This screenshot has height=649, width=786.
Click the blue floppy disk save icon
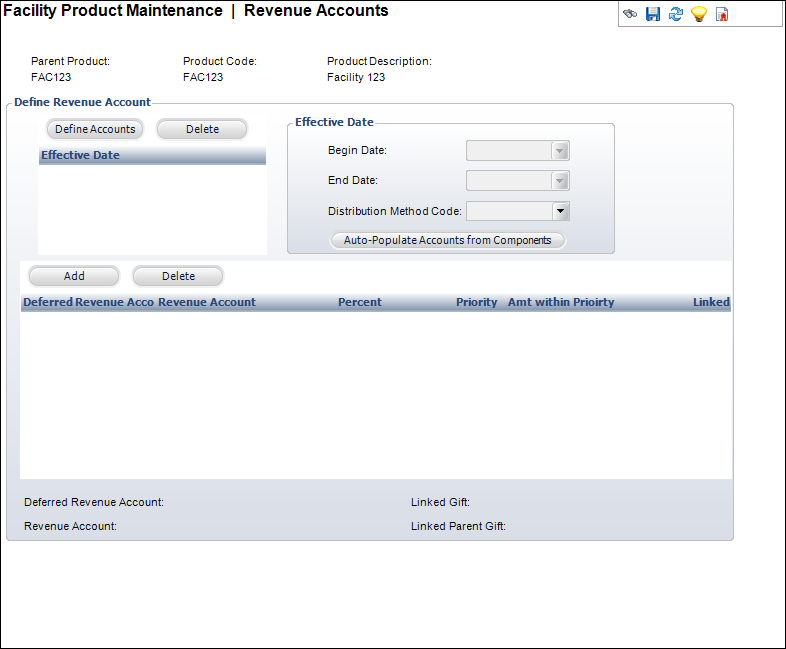tap(653, 14)
